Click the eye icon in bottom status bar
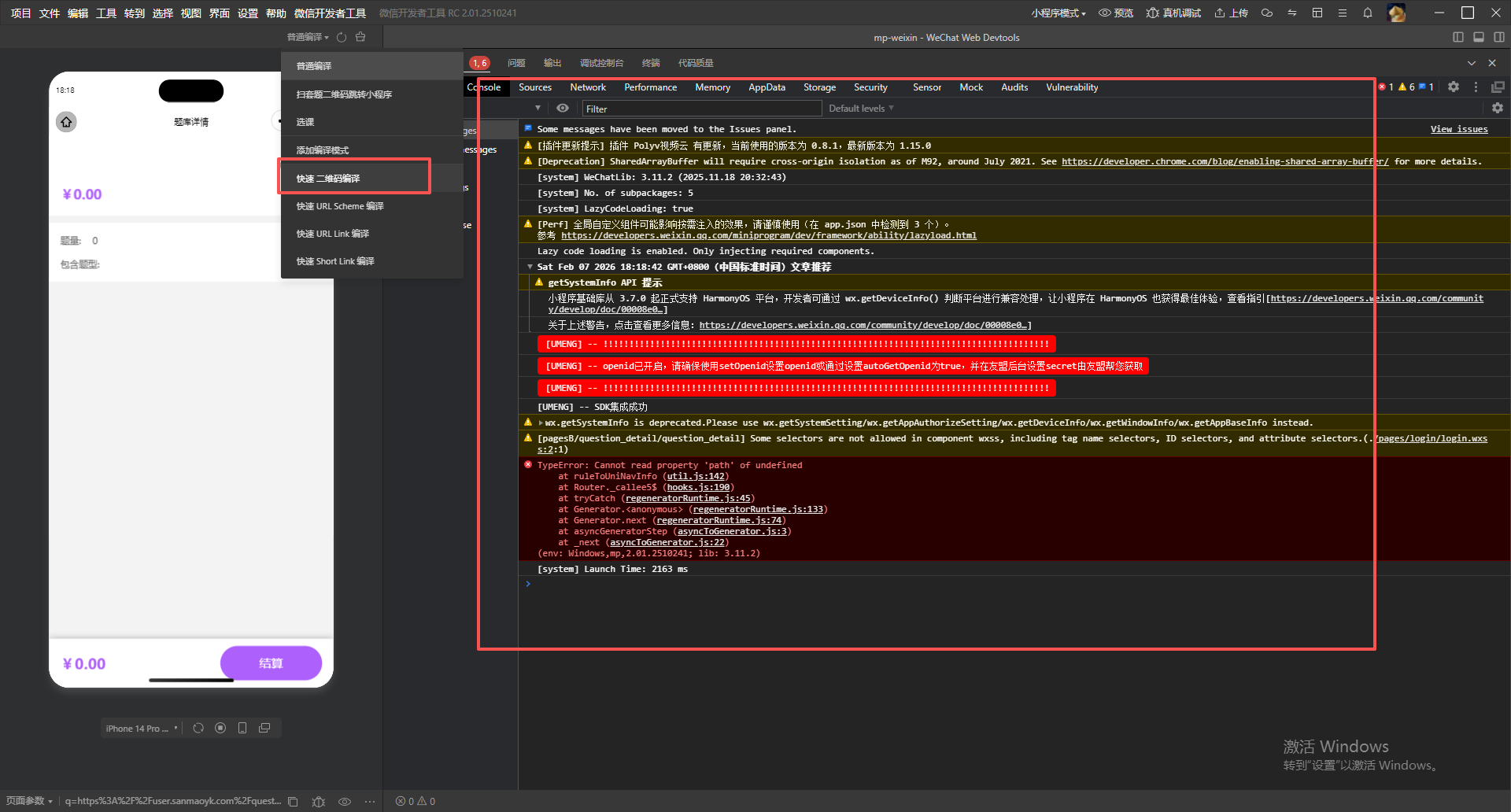The height and width of the screenshot is (812, 1511). coord(345,801)
